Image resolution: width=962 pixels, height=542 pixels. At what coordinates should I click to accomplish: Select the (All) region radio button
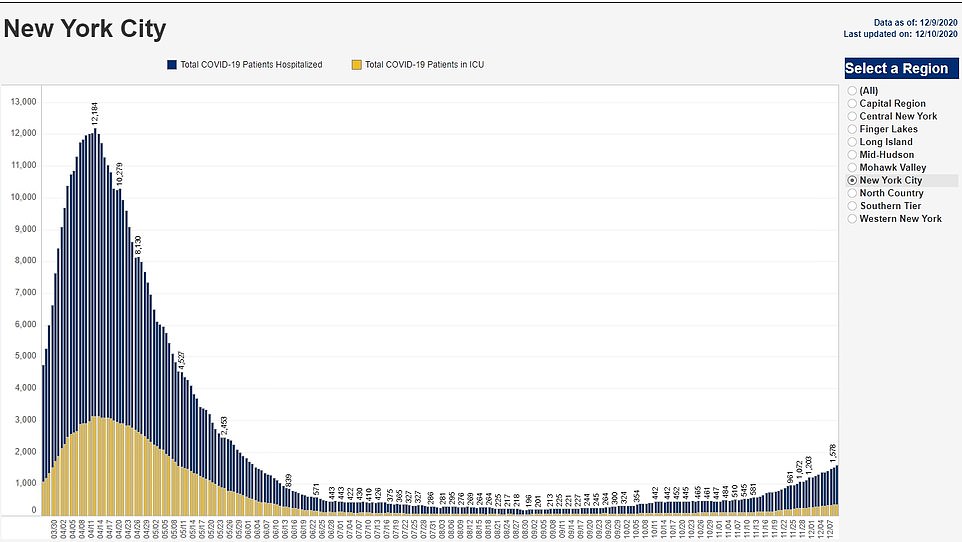click(852, 91)
